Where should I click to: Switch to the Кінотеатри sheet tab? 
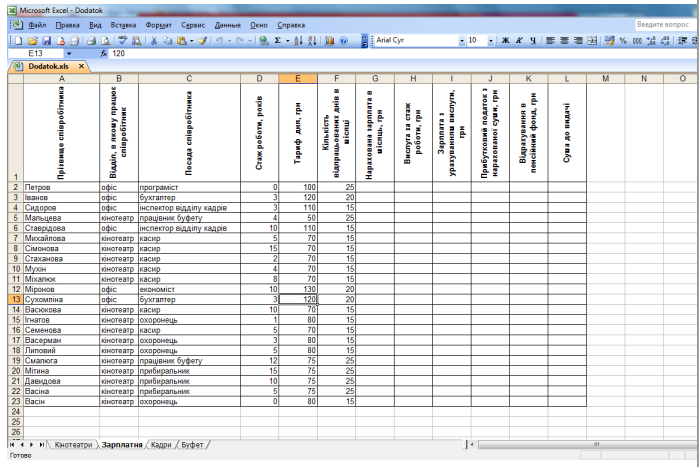(x=73, y=445)
